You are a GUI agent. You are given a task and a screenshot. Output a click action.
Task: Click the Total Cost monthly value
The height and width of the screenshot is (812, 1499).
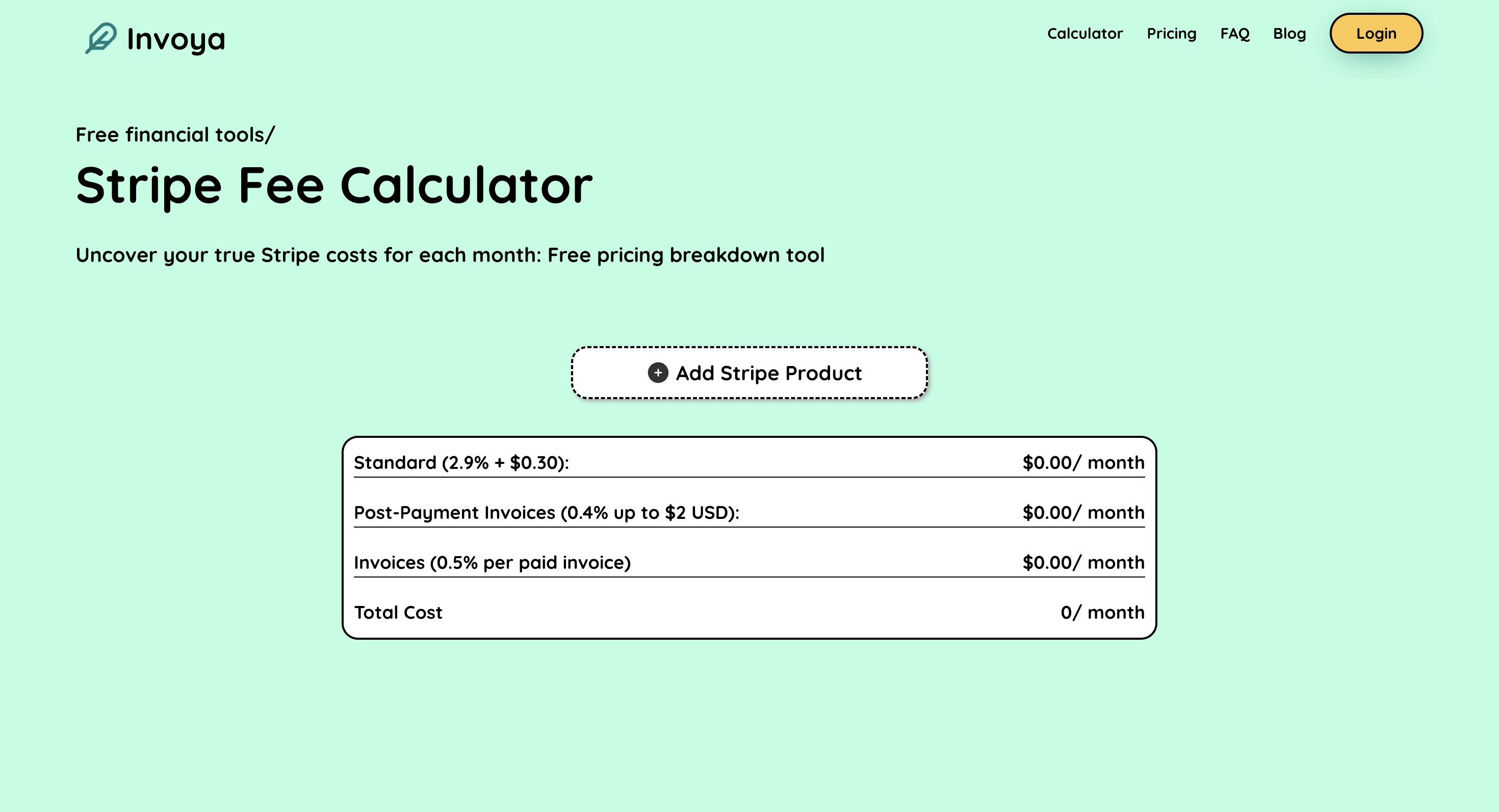(x=1103, y=613)
